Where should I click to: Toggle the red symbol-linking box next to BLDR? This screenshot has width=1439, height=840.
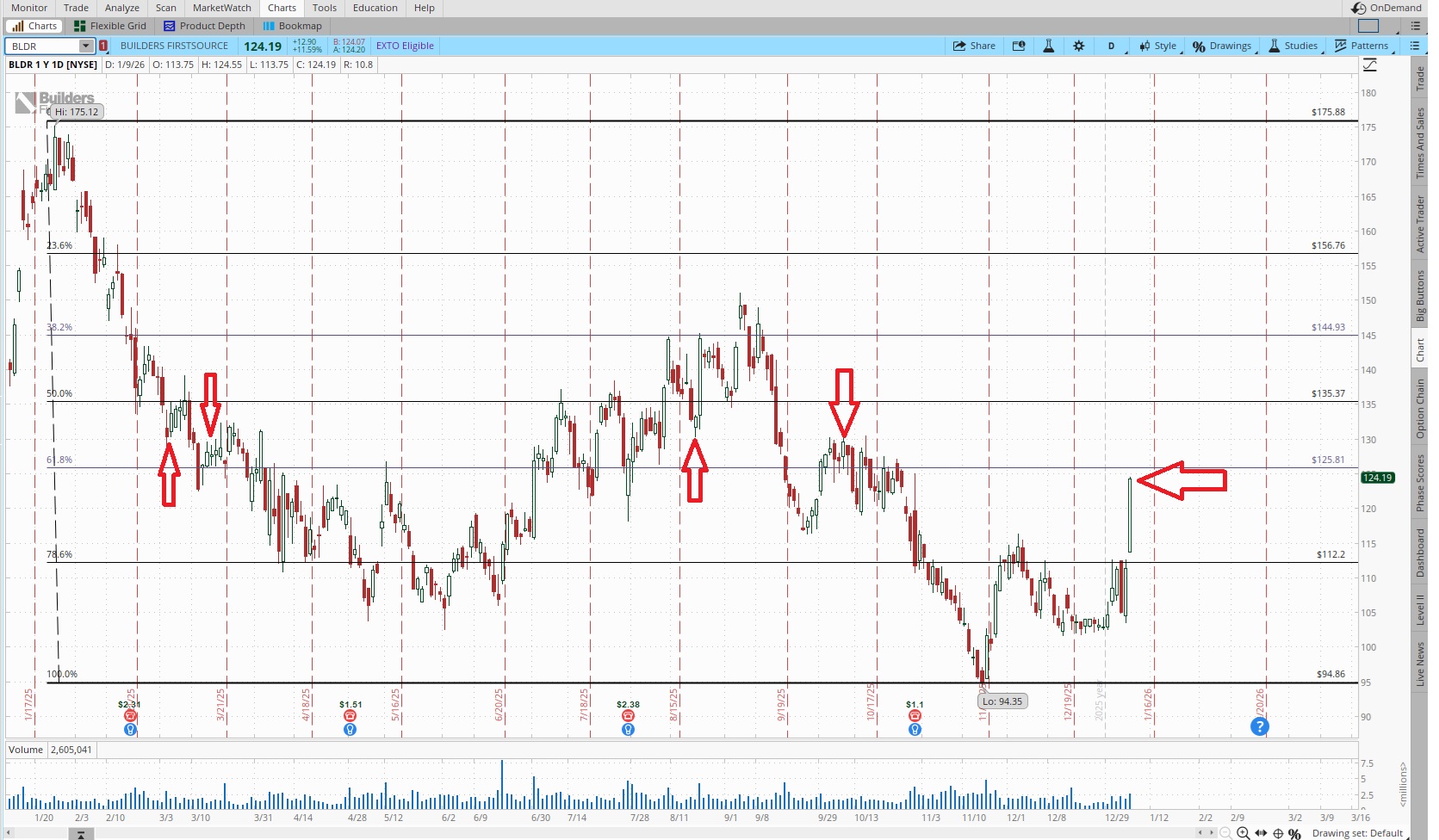[x=104, y=46]
